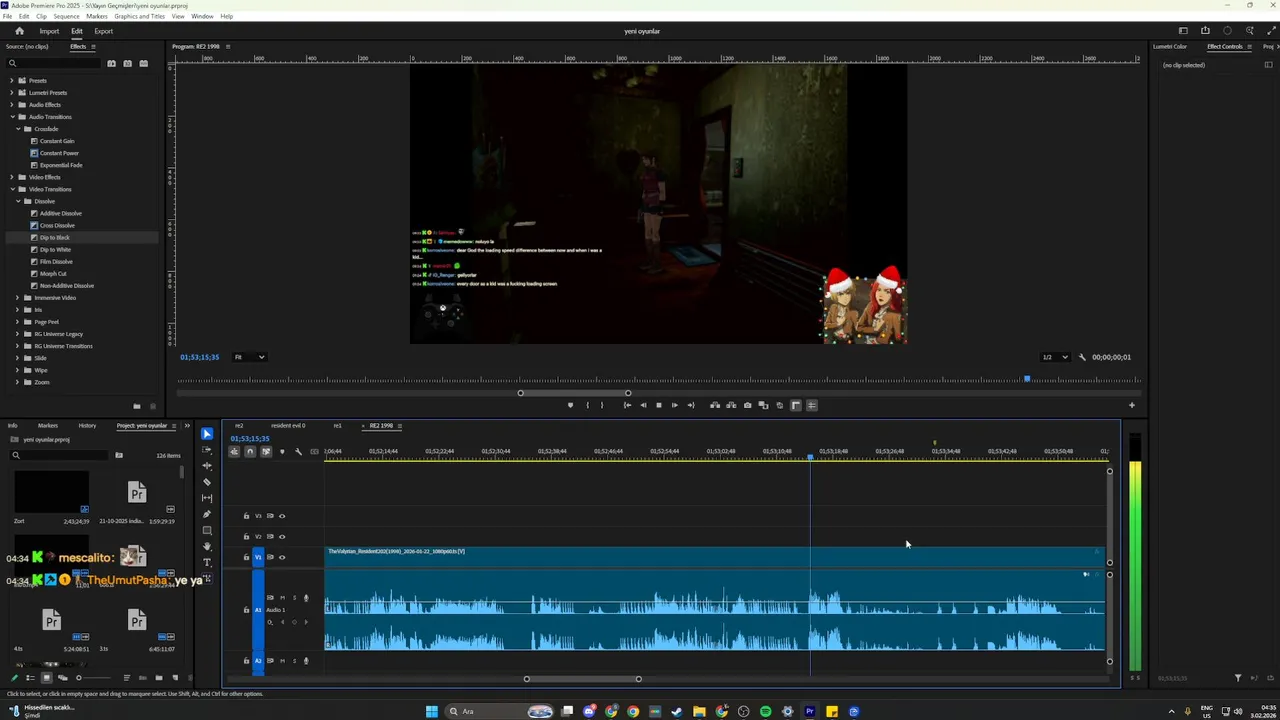
Task: Solo track A1 with S button
Action: [294, 598]
